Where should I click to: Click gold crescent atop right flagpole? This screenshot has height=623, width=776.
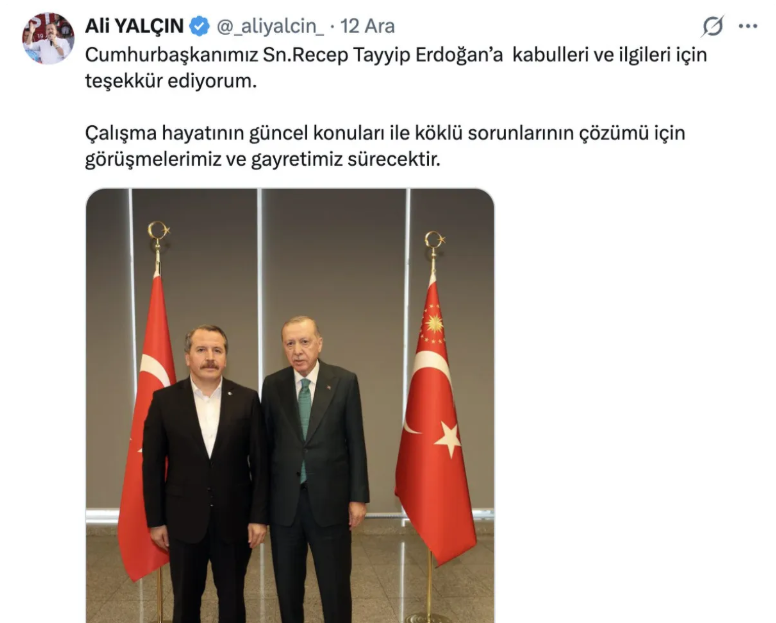pos(435,240)
